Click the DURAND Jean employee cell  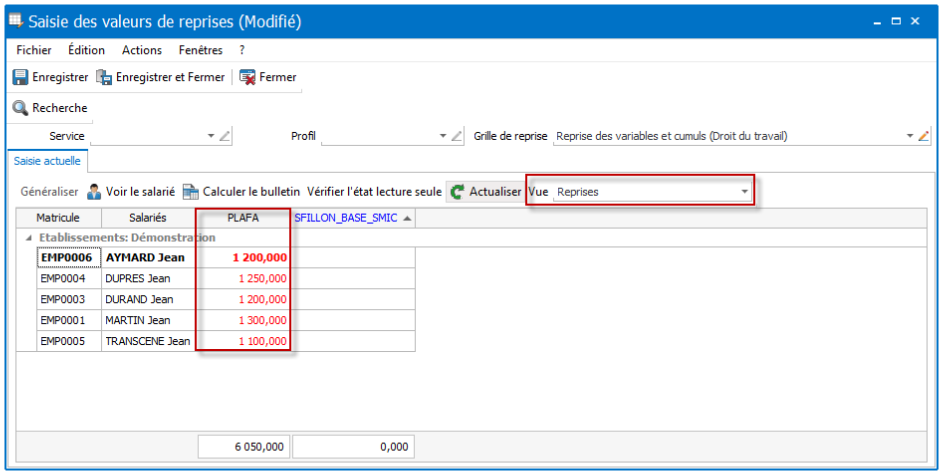coord(149,299)
